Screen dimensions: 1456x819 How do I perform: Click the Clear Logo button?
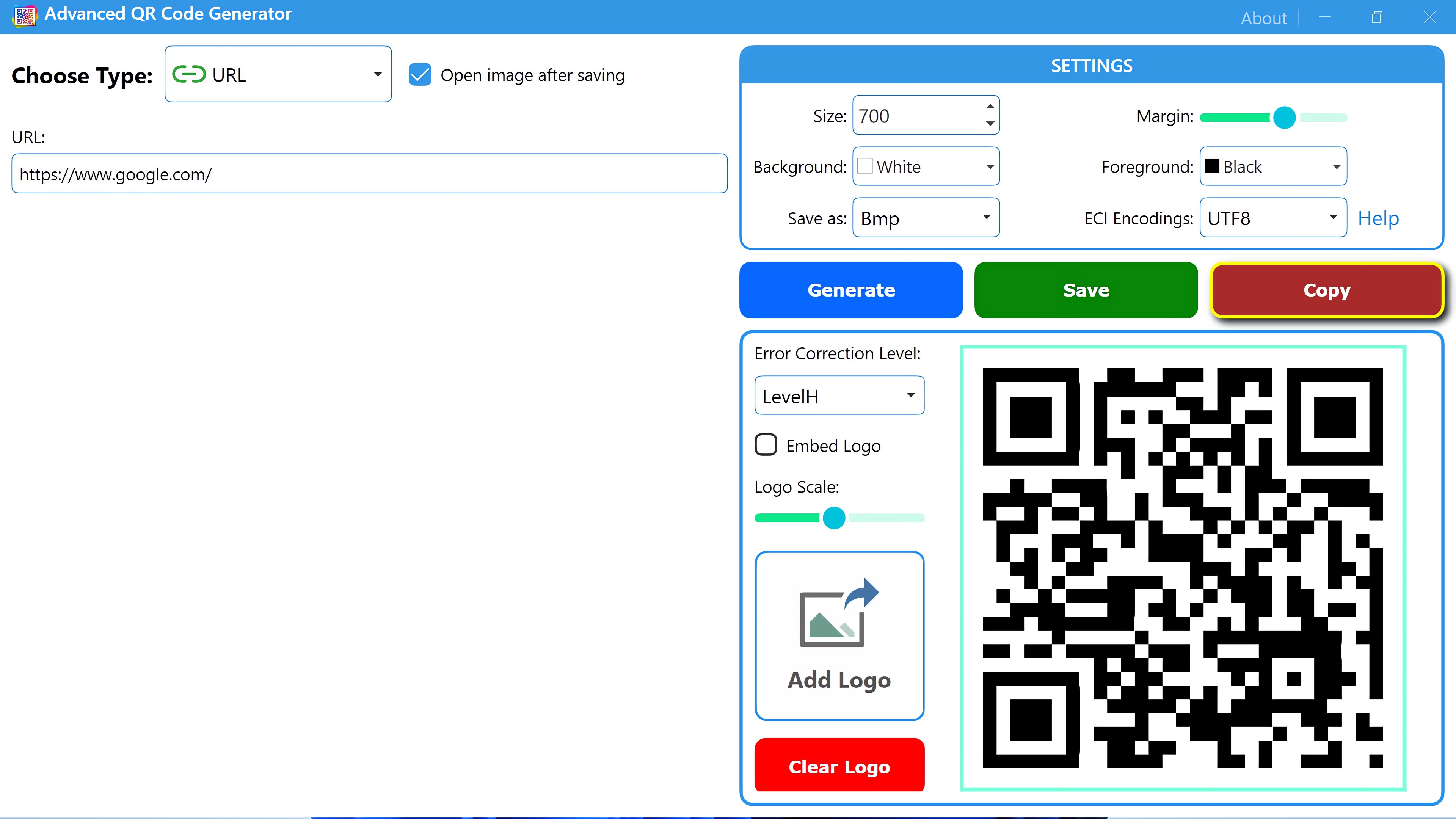click(839, 766)
